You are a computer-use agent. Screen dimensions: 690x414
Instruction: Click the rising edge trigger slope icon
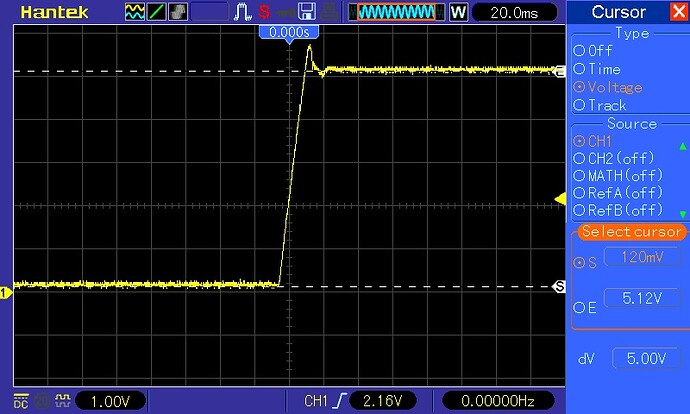340,401
